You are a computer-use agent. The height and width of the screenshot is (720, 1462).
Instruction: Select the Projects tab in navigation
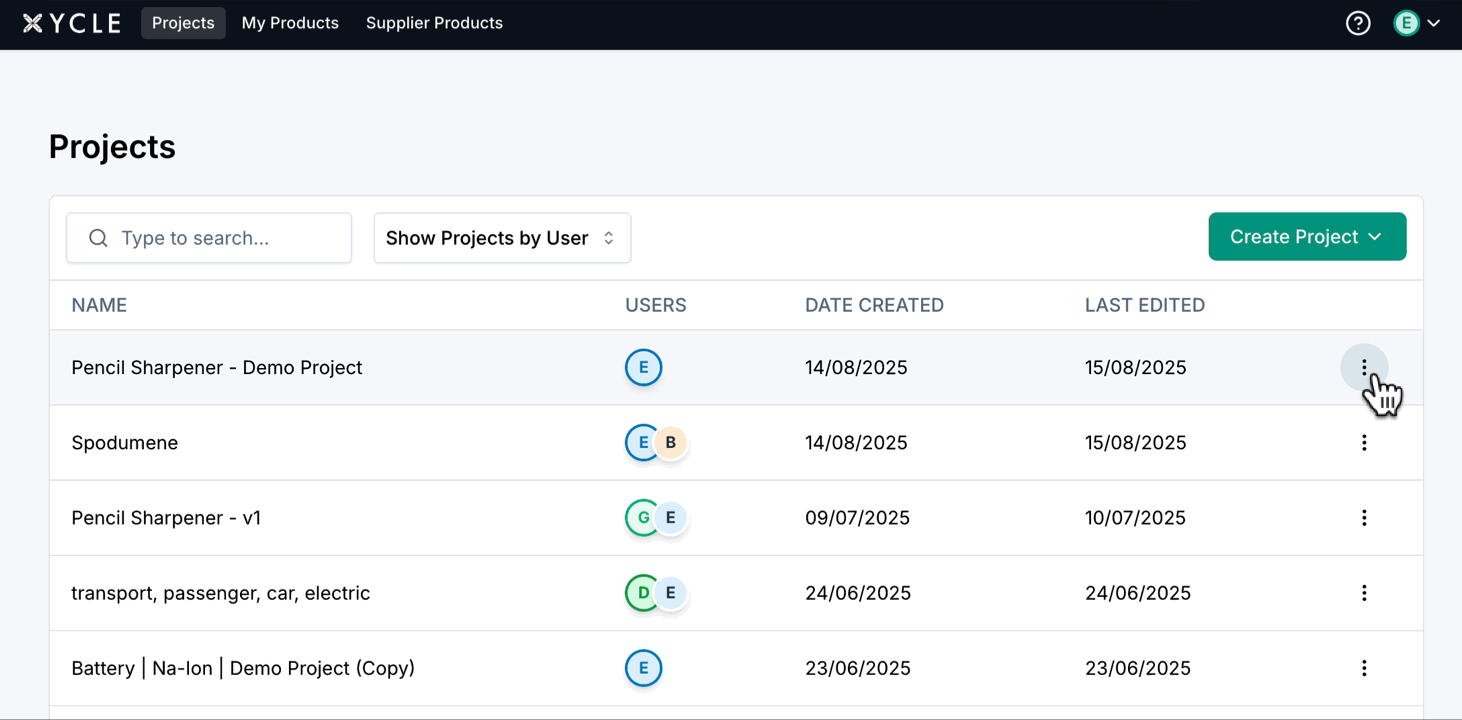pyautogui.click(x=183, y=23)
